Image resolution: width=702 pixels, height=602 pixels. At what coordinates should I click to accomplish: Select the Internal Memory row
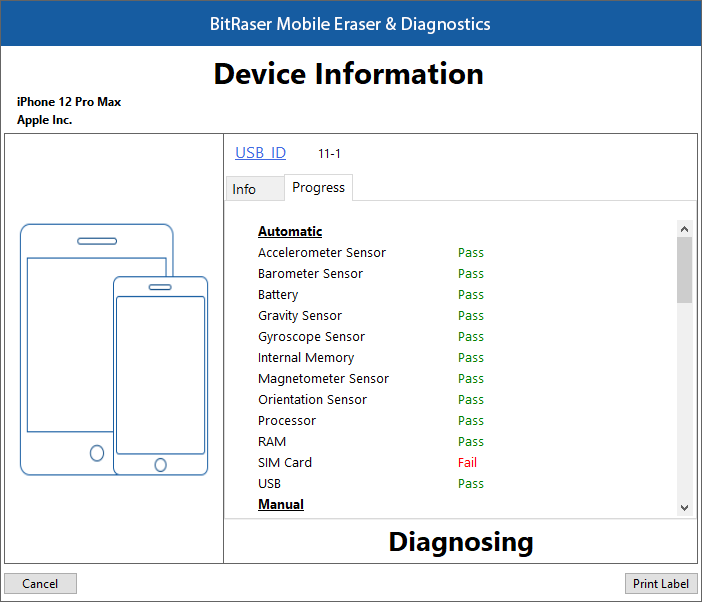(371, 358)
